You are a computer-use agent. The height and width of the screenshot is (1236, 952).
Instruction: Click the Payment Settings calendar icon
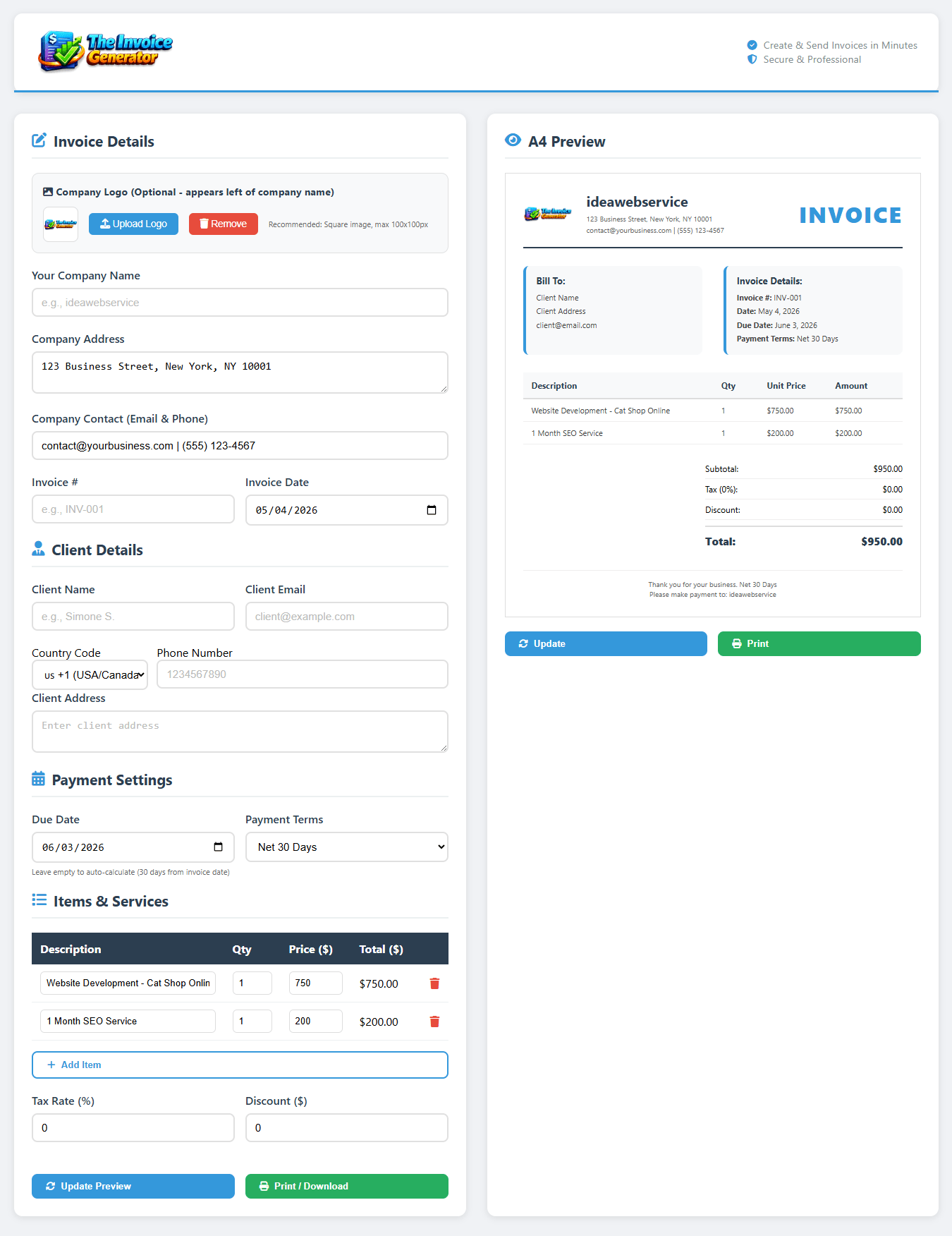(x=38, y=779)
